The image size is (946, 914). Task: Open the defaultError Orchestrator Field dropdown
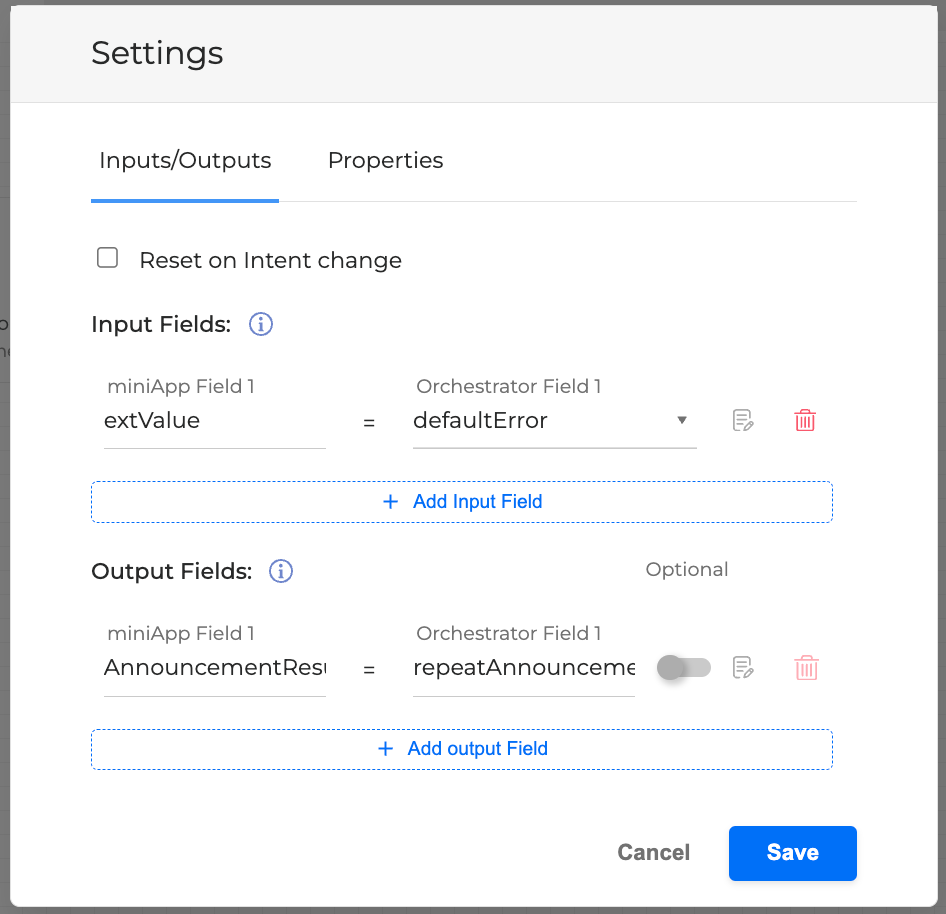[540, 421]
